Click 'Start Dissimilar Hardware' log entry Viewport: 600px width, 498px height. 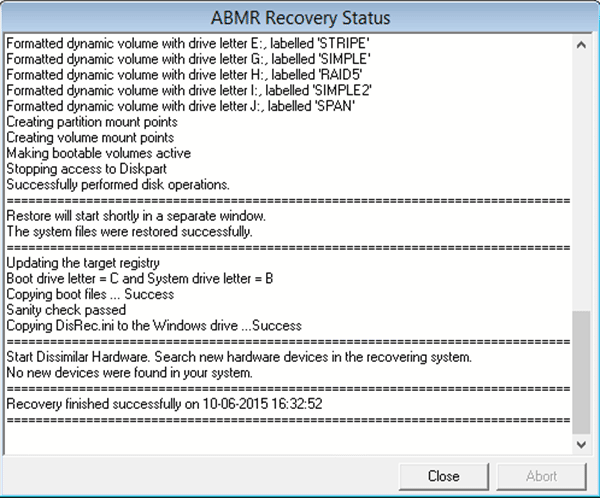[x=239, y=357]
